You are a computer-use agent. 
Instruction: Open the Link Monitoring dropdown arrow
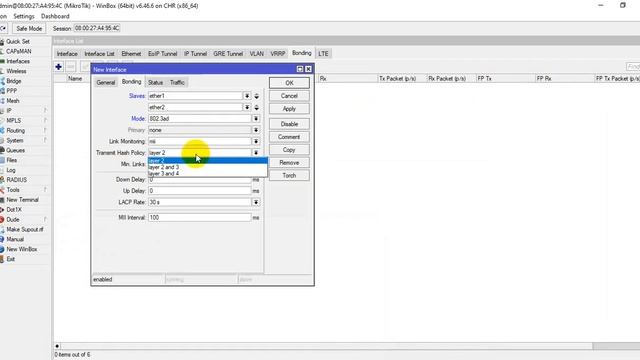(x=256, y=141)
